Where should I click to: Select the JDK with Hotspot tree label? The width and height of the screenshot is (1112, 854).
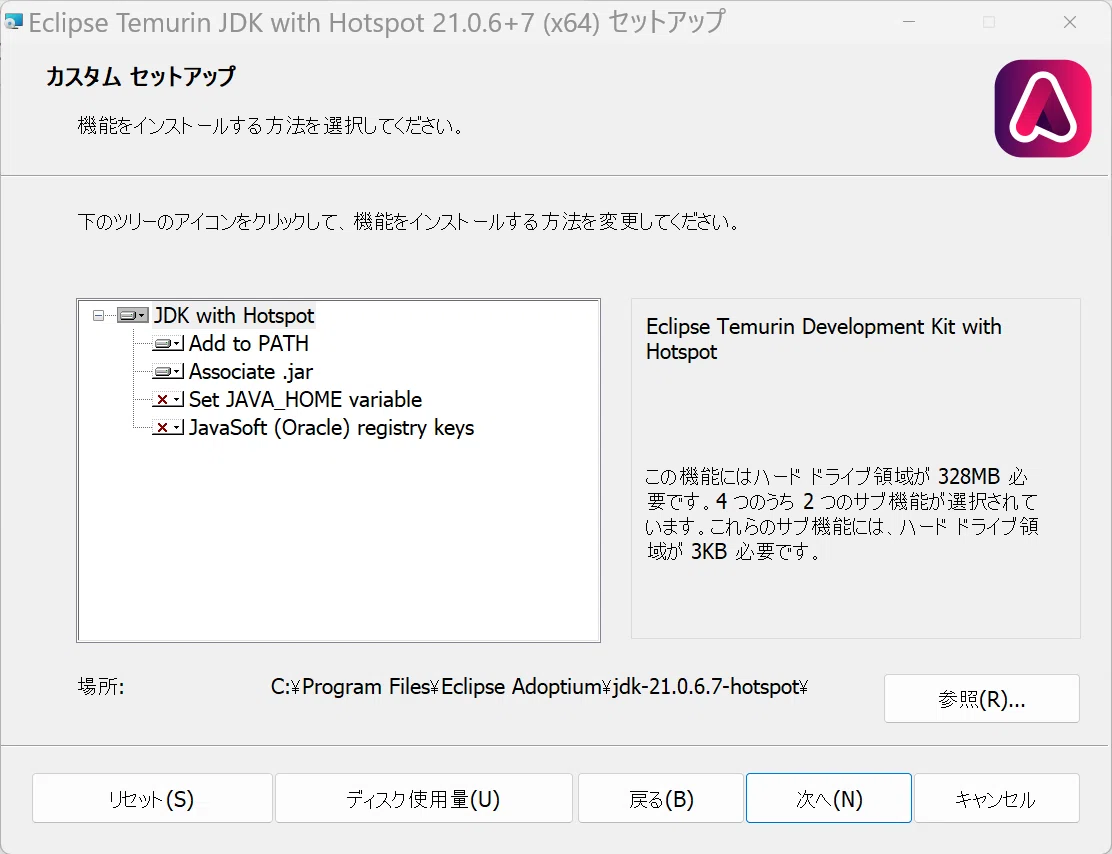tap(234, 316)
